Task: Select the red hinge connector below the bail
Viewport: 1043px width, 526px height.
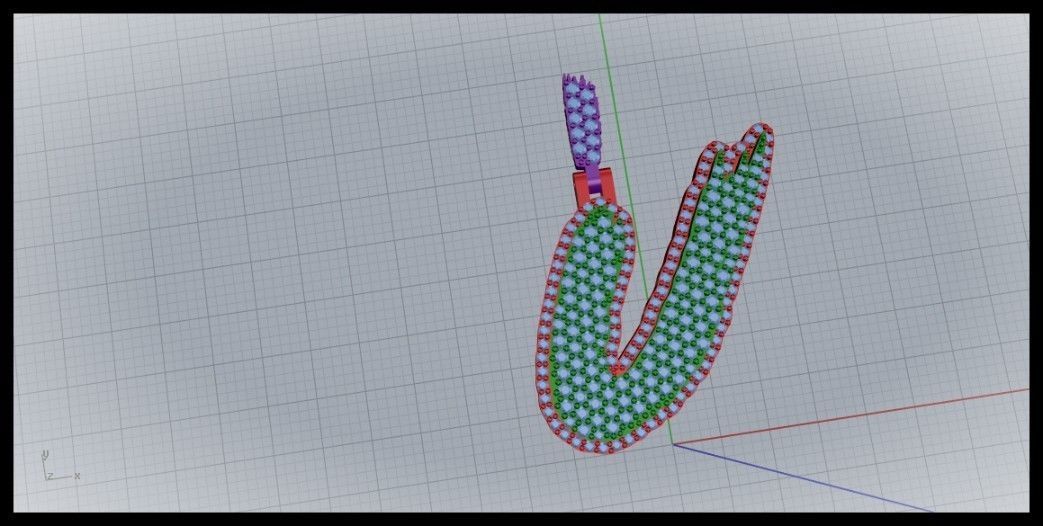Action: pyautogui.click(x=581, y=188)
